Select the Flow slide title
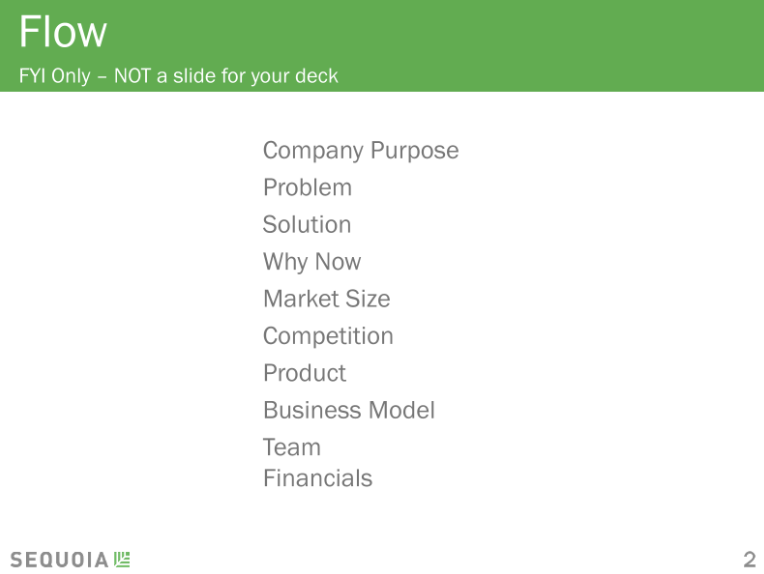The width and height of the screenshot is (764, 574). [x=63, y=32]
